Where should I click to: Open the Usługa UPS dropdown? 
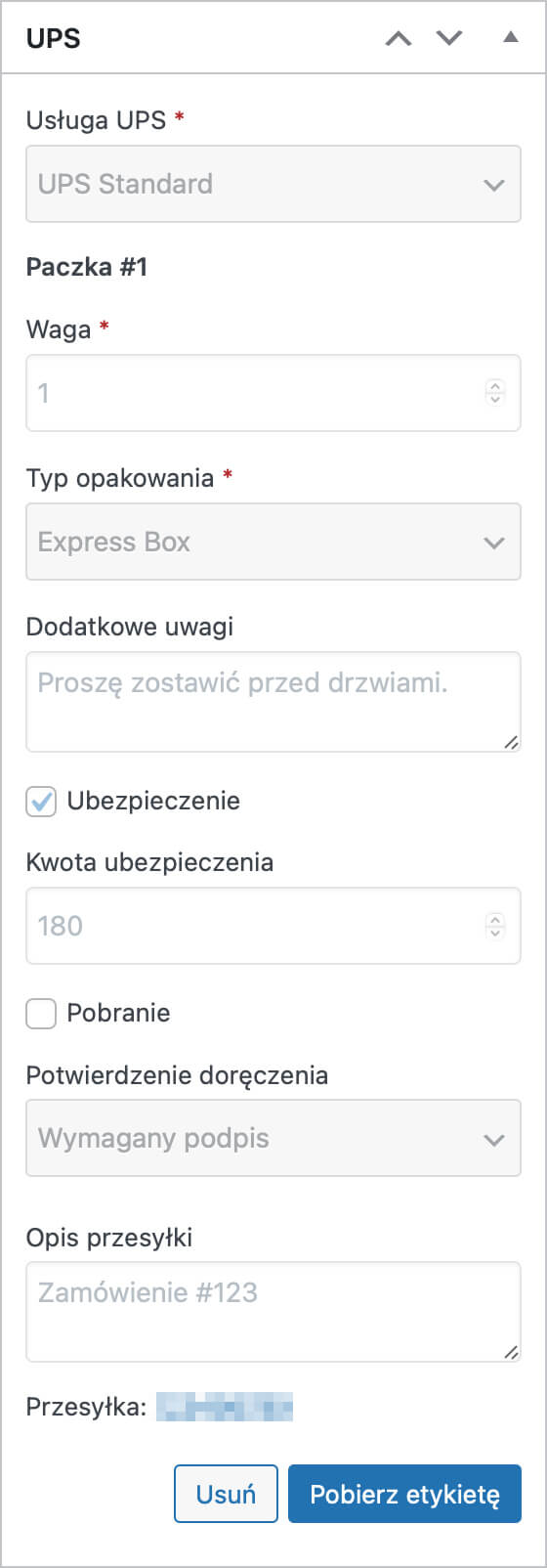273,184
